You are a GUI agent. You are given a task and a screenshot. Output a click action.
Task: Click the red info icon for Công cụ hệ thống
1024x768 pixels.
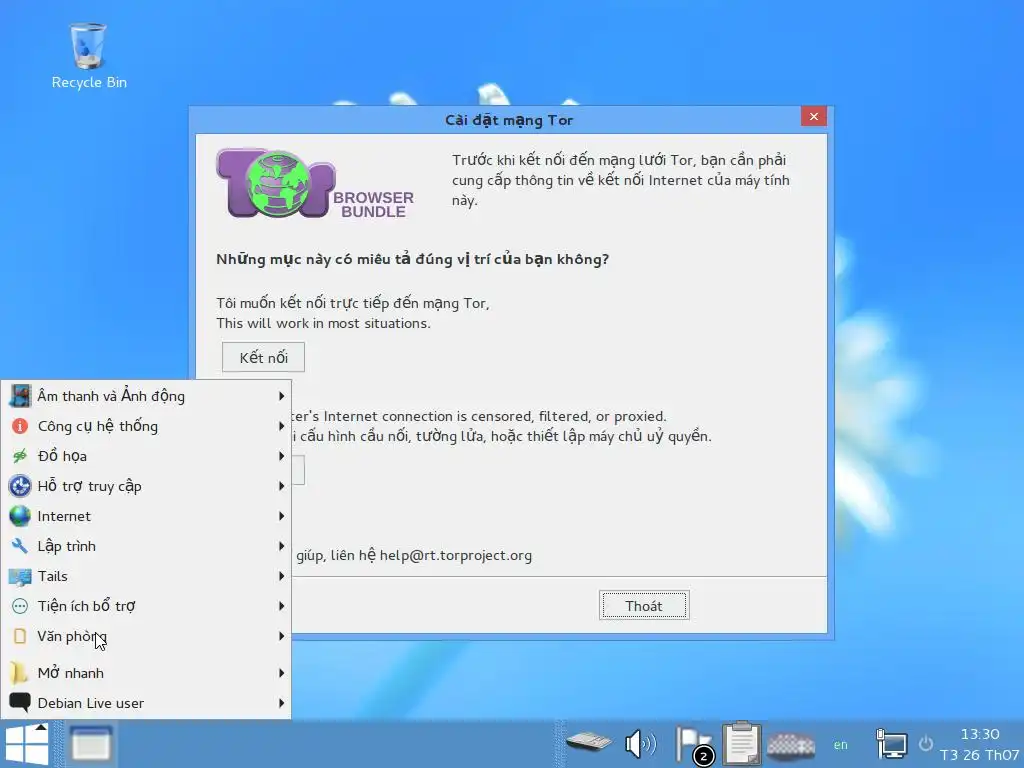tap(20, 426)
